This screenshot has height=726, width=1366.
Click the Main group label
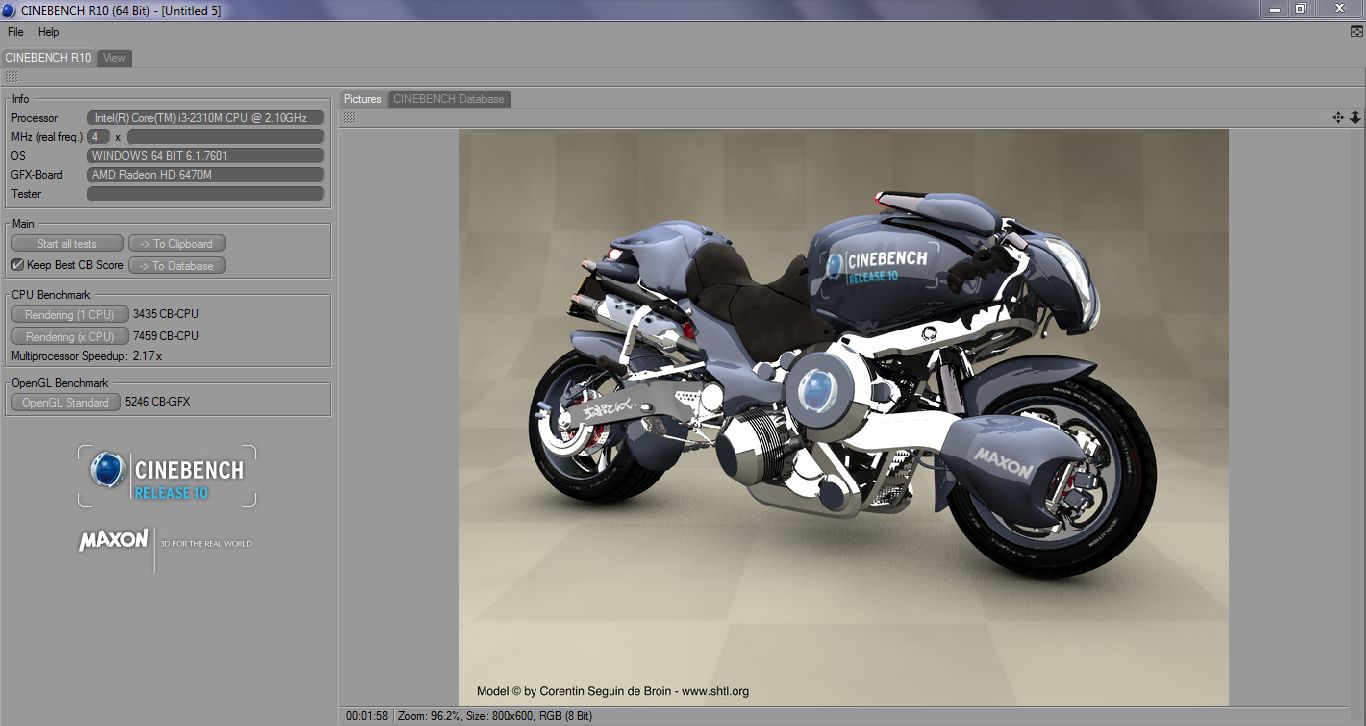(x=23, y=224)
